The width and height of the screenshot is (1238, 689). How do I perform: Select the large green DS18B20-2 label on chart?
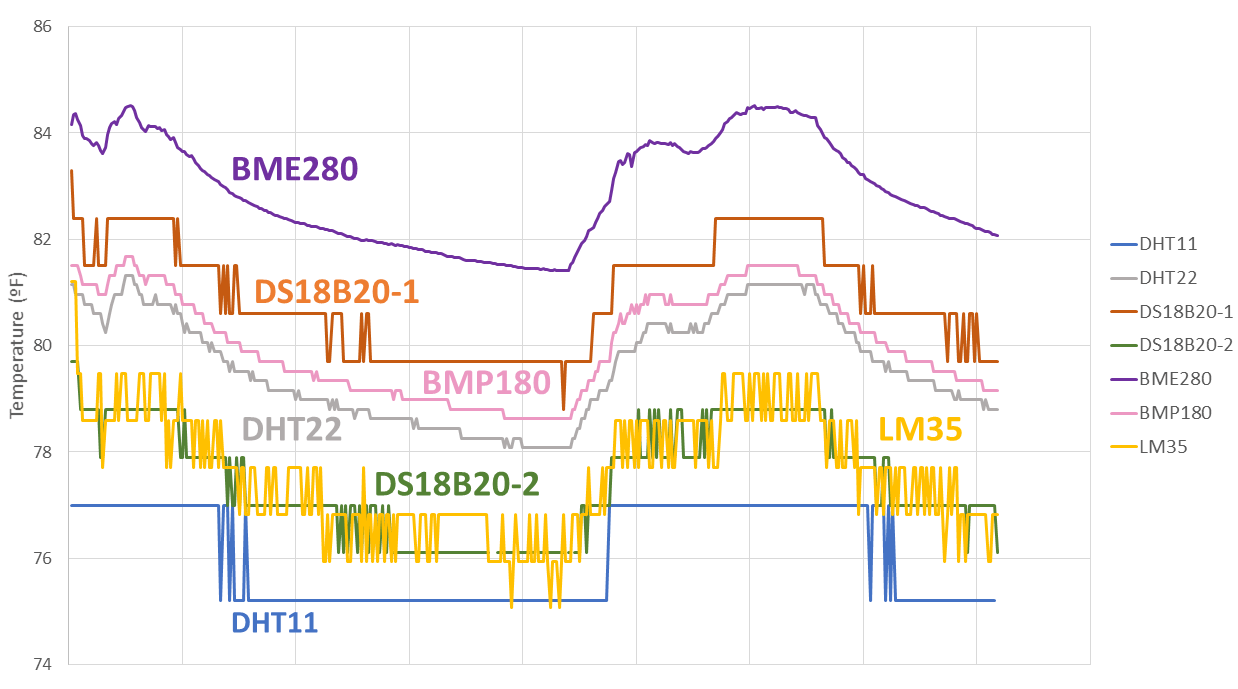click(457, 485)
